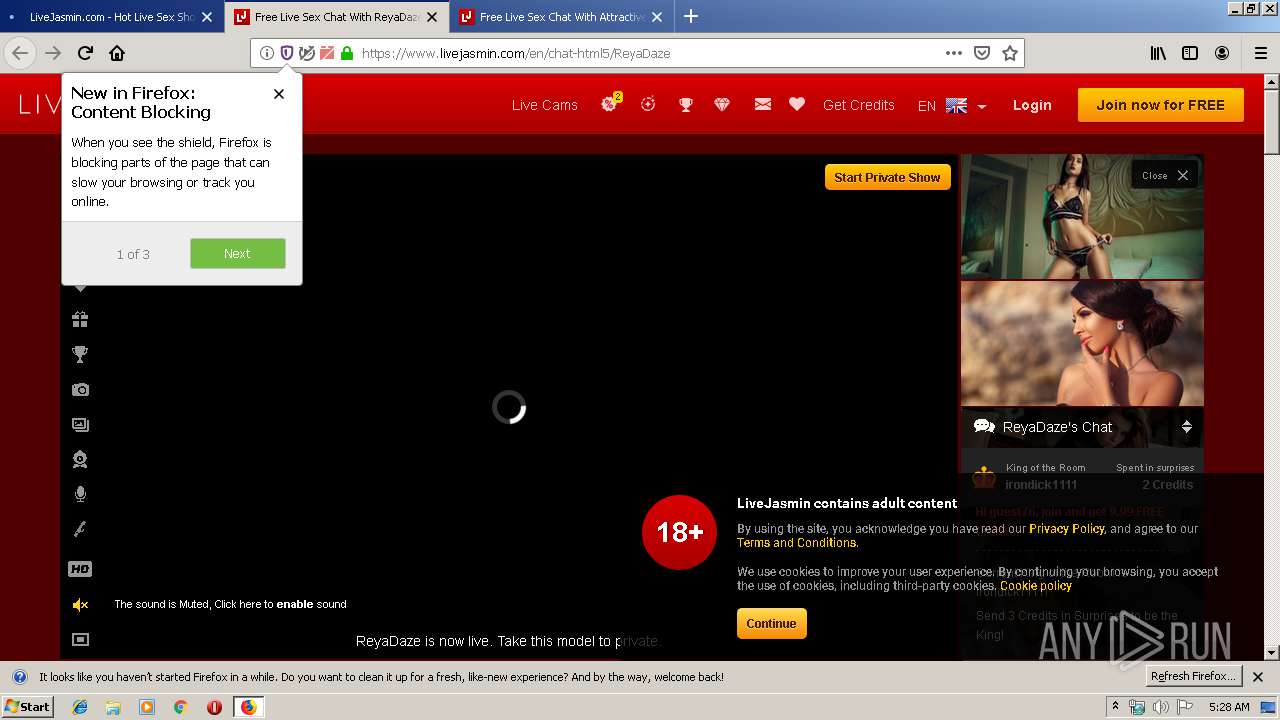
Task: Take a snapshot with the camera icon
Action: point(80,390)
